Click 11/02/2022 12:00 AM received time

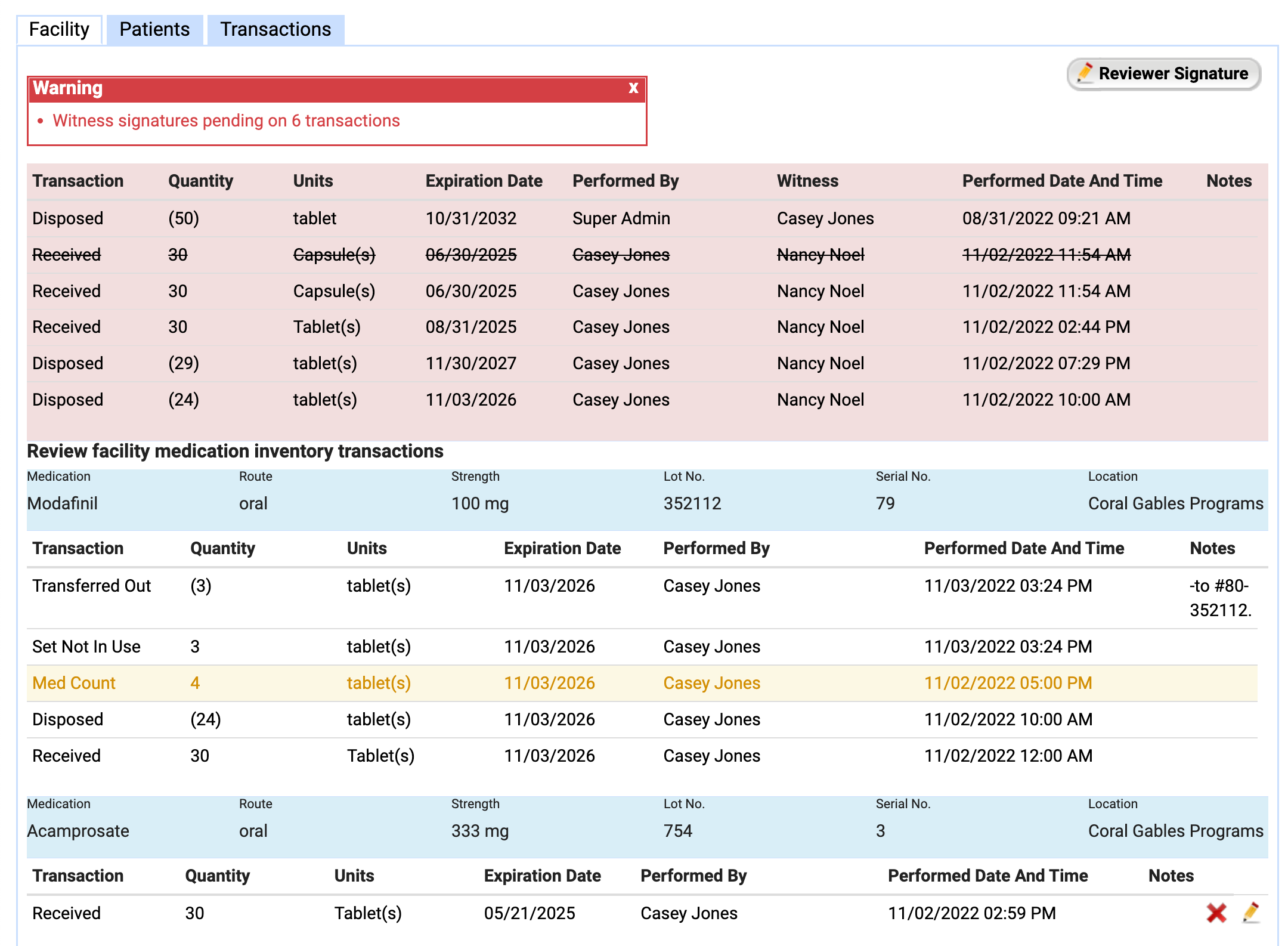(1008, 756)
